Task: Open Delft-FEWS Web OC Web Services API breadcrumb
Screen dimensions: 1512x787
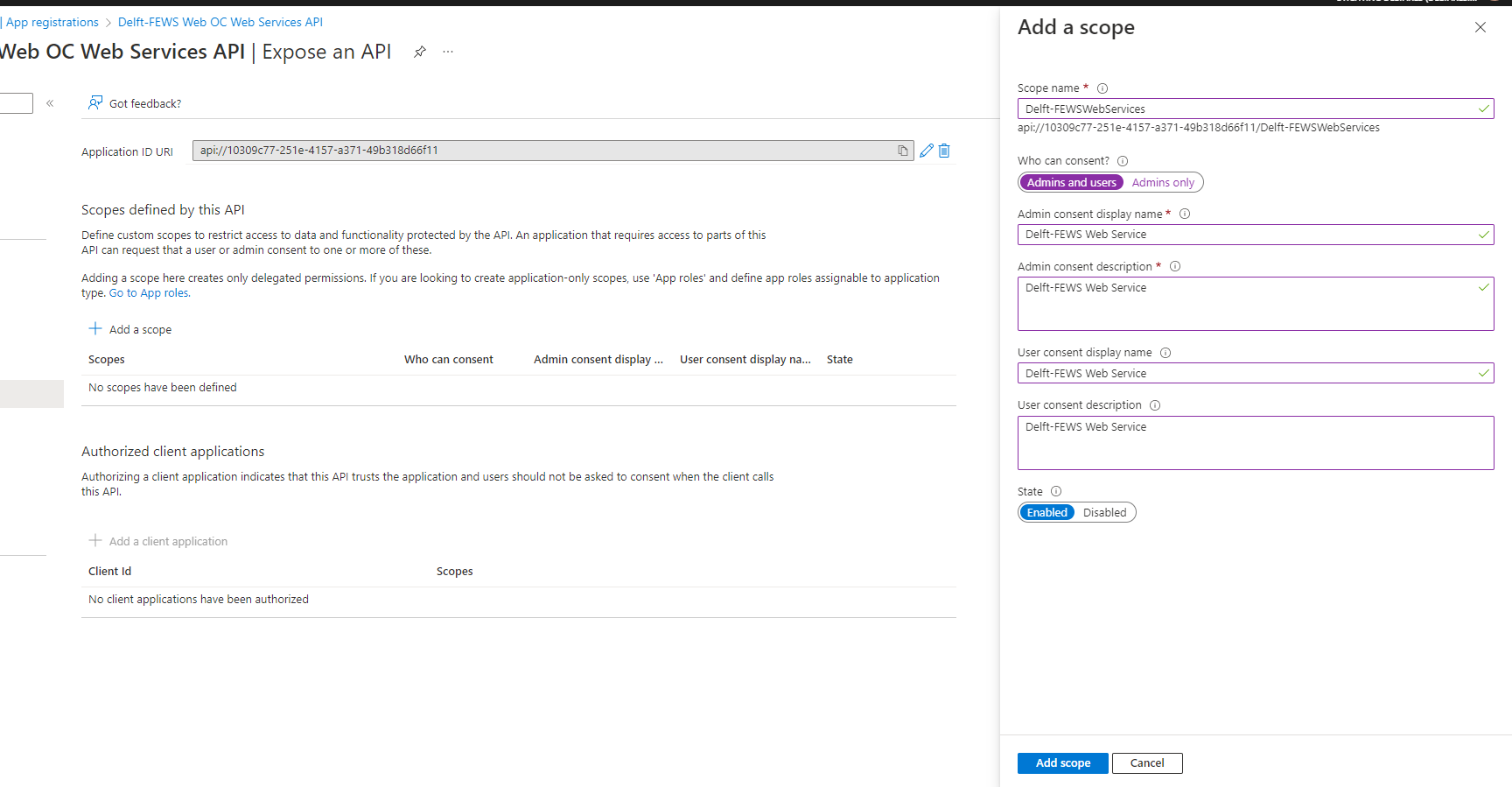Action: (x=220, y=22)
